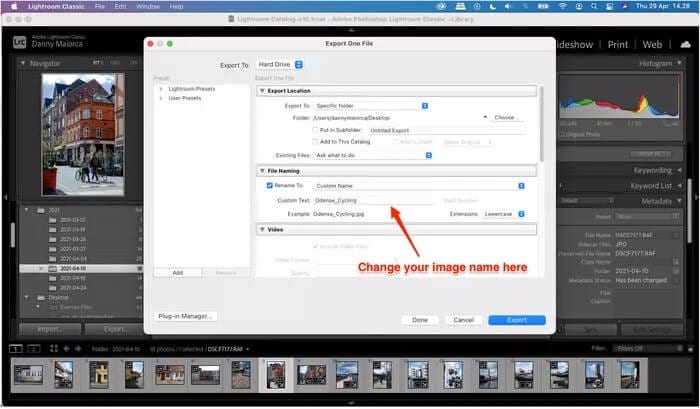The image size is (700, 409).
Task: Open Export To Specific folder dropdown
Action: [x=371, y=106]
